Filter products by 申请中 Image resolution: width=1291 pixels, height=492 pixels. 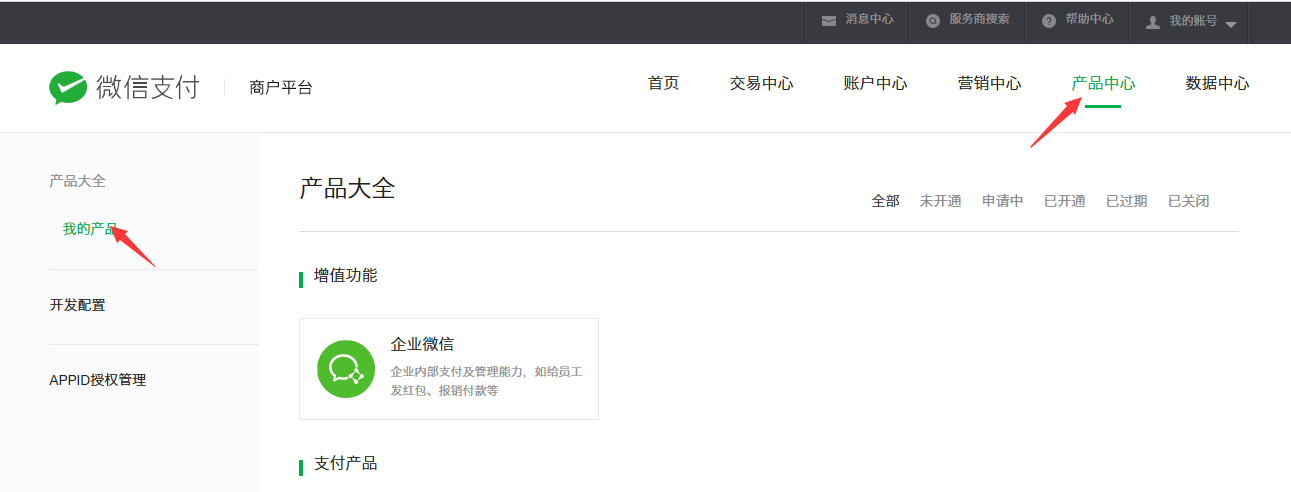pyautogui.click(x=1003, y=201)
